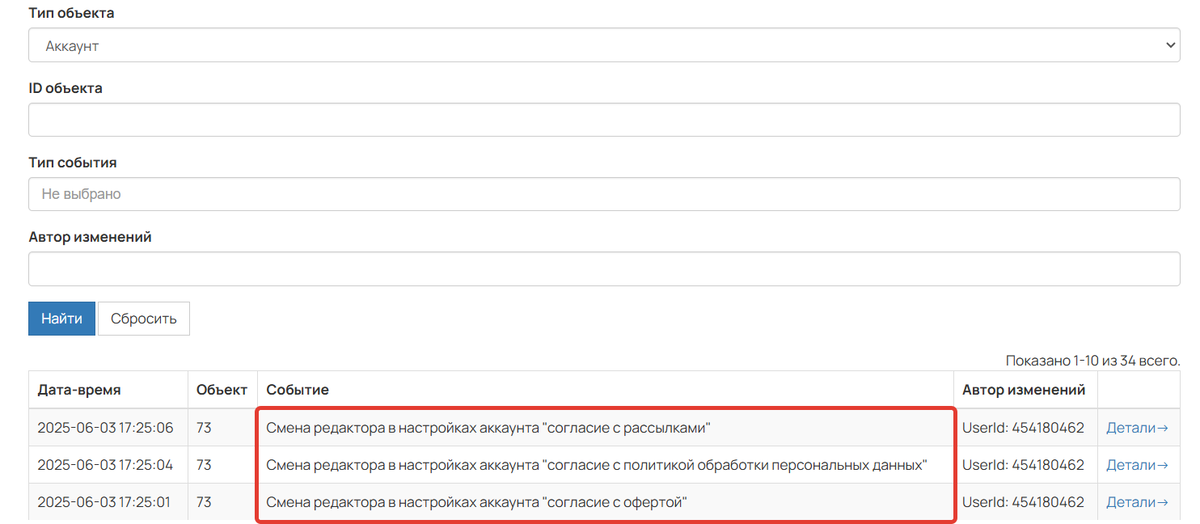
Task: Open the Тип объекта dropdown showing Аккаунт
Action: click(x=604, y=46)
